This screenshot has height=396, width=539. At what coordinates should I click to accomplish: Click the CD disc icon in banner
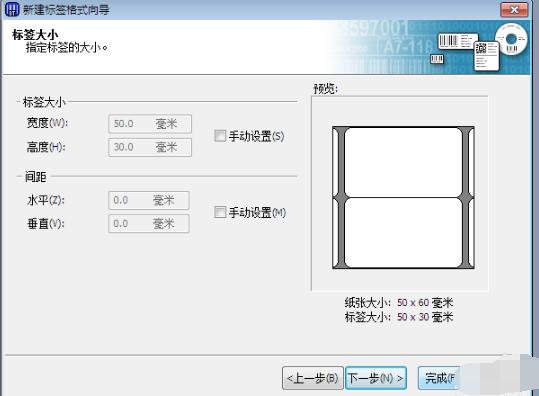coord(511,39)
